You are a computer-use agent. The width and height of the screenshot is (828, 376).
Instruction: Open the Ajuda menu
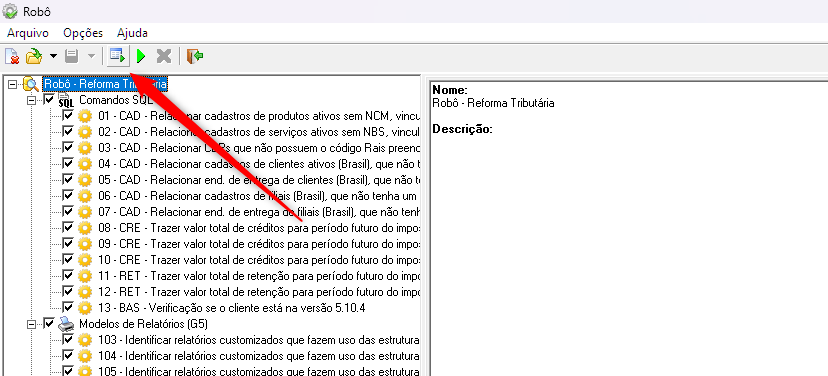coord(132,33)
